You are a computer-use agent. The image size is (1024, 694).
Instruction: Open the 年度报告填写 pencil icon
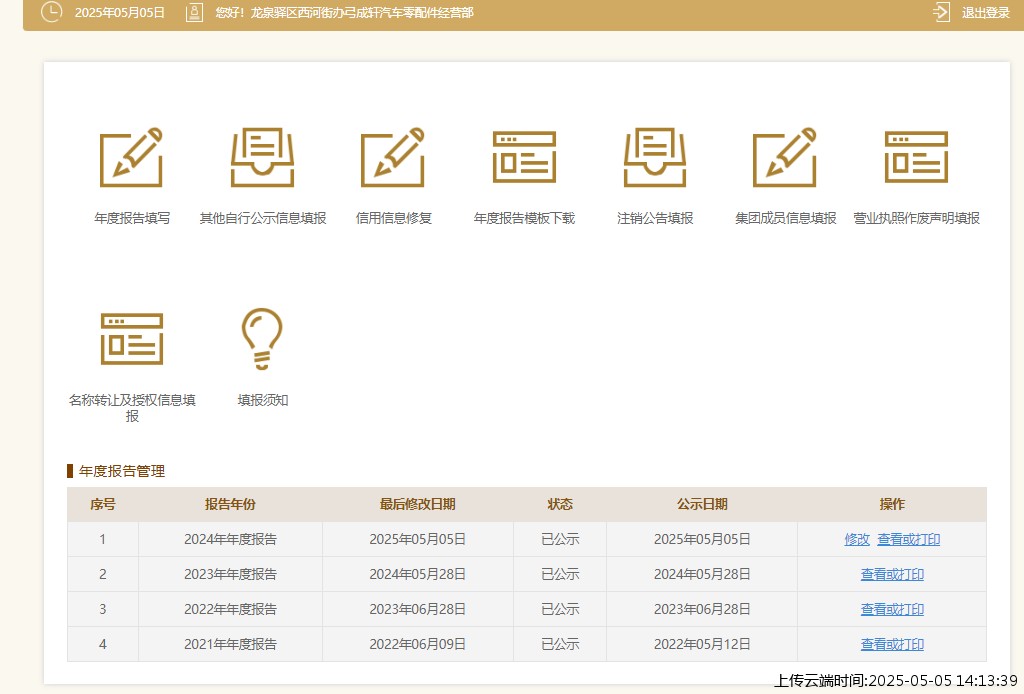(131, 157)
